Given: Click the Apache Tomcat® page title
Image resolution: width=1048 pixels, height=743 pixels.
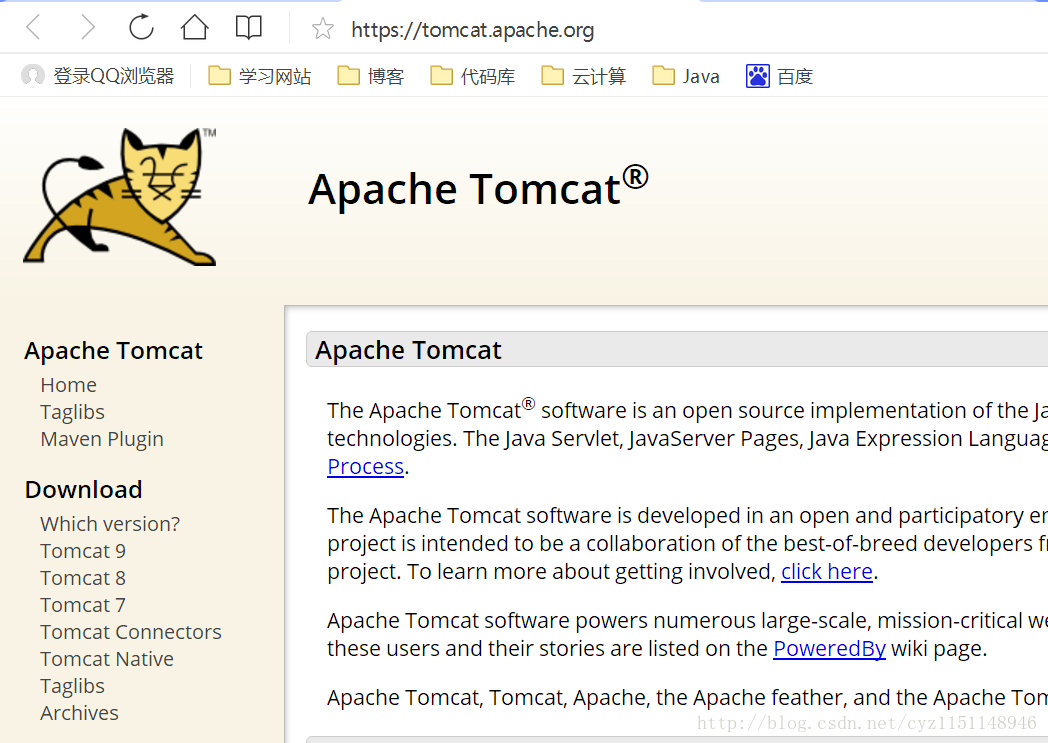Looking at the screenshot, I should (479, 188).
